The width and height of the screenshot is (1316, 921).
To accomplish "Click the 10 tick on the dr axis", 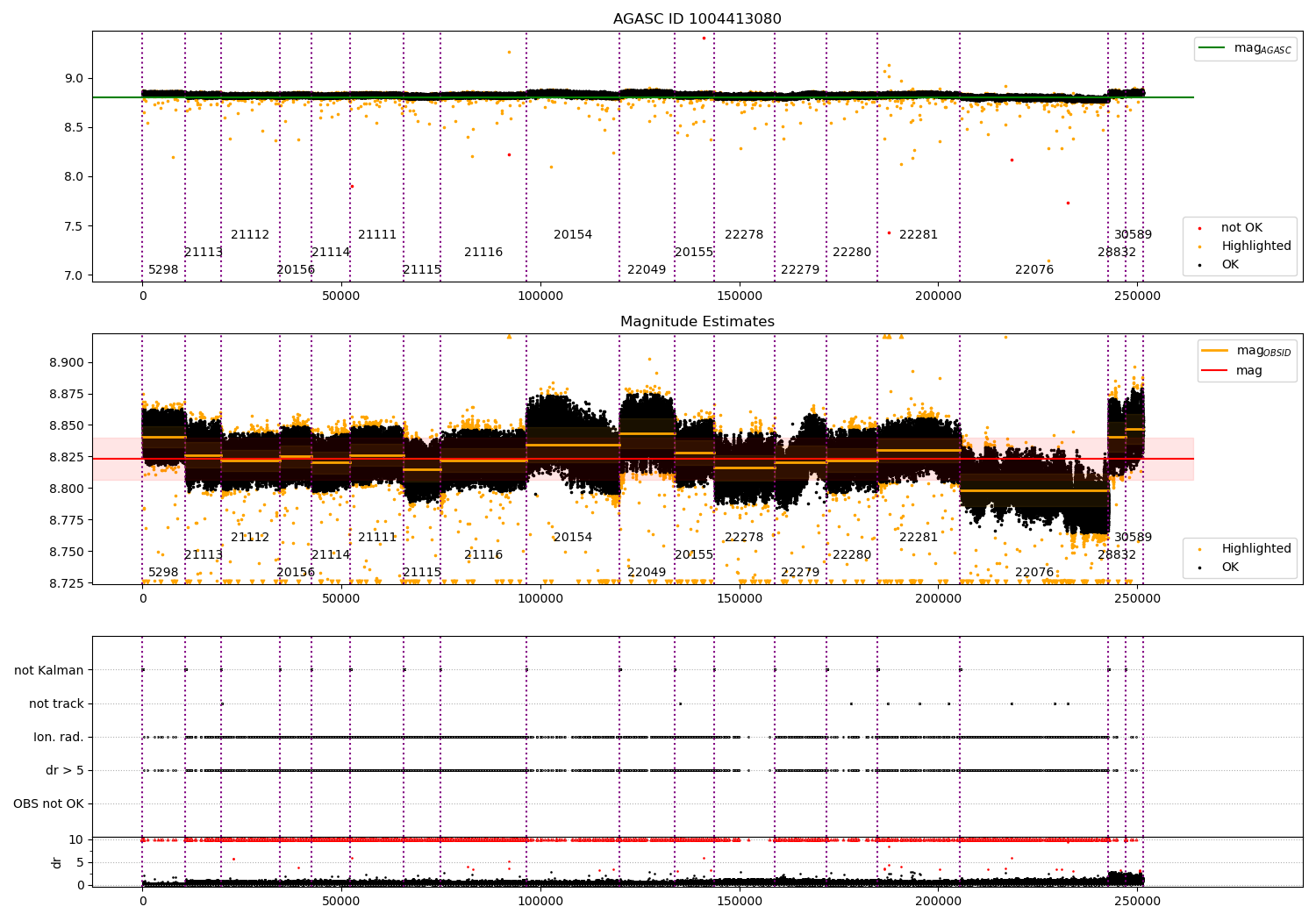I will [76, 840].
